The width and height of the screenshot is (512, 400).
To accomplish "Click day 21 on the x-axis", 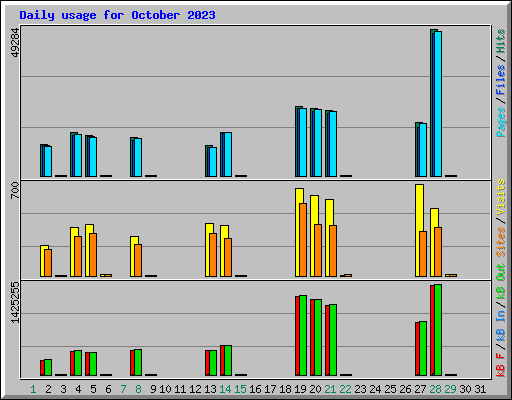I will [x=330, y=389].
